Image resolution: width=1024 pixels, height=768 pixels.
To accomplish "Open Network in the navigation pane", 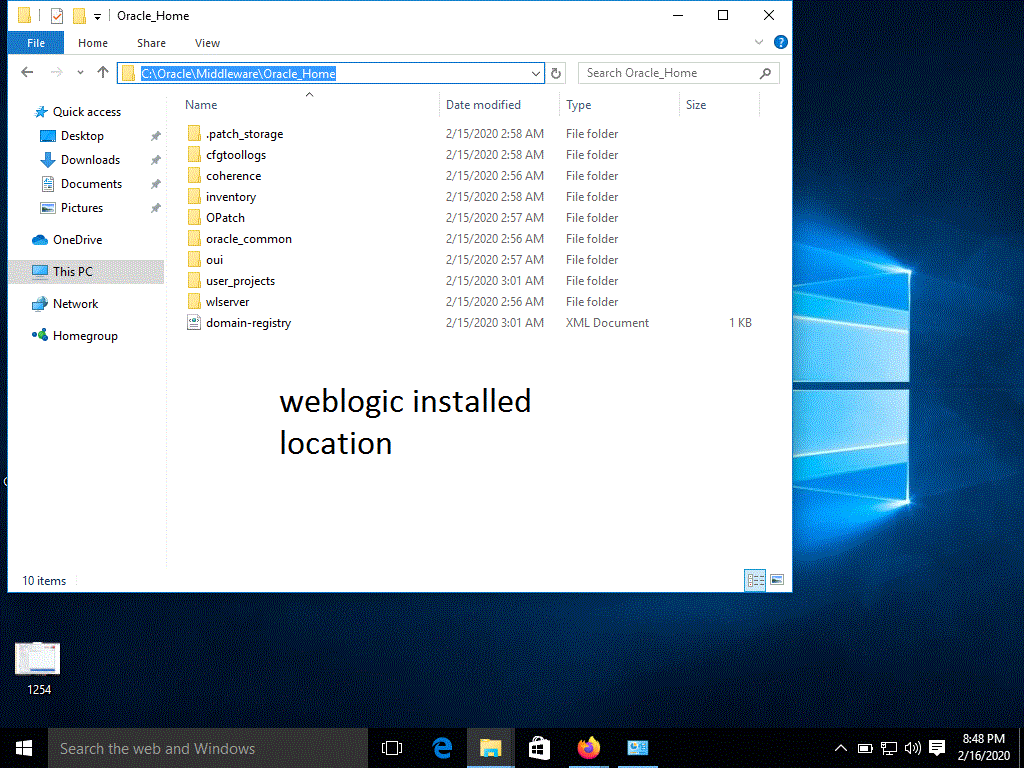I will pos(76,304).
